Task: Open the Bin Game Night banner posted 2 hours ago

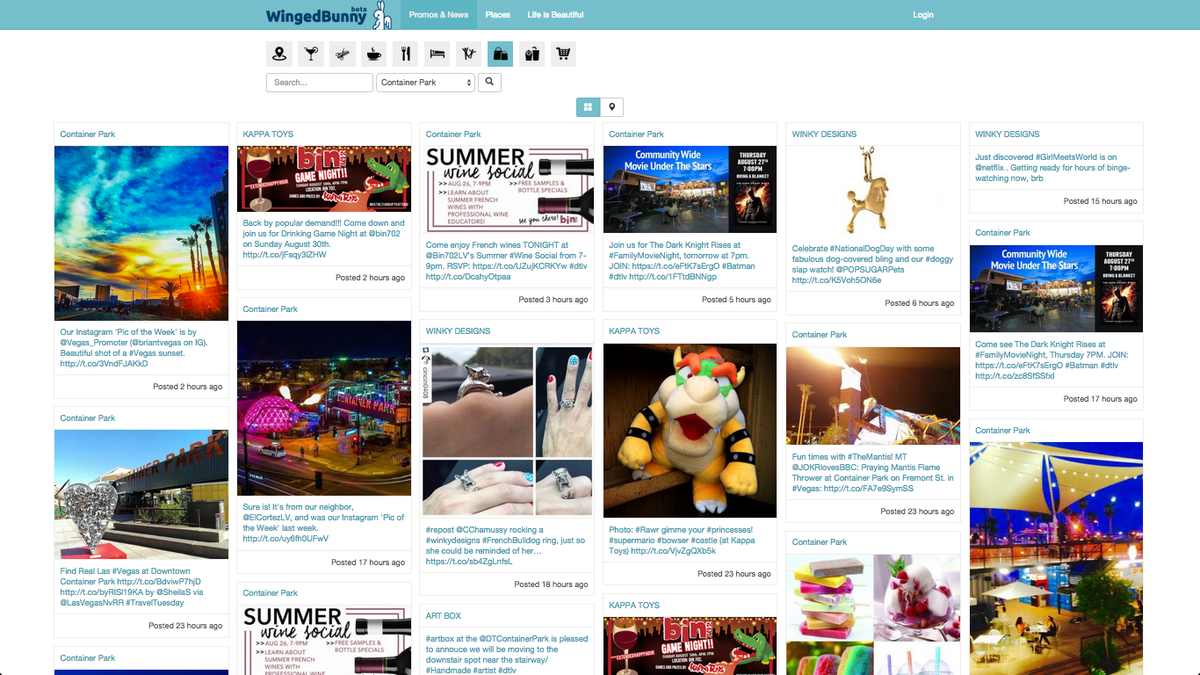Action: (324, 178)
